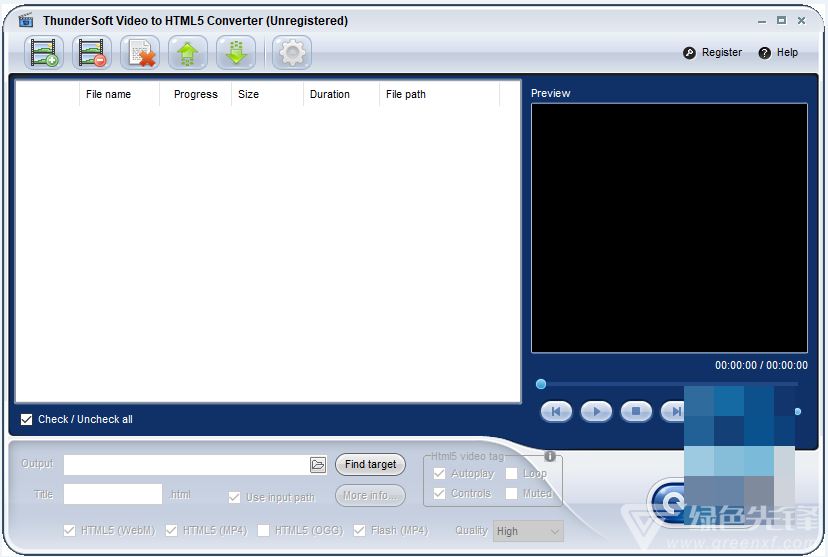
Task: Click the Remove selected video icon
Action: [92, 53]
